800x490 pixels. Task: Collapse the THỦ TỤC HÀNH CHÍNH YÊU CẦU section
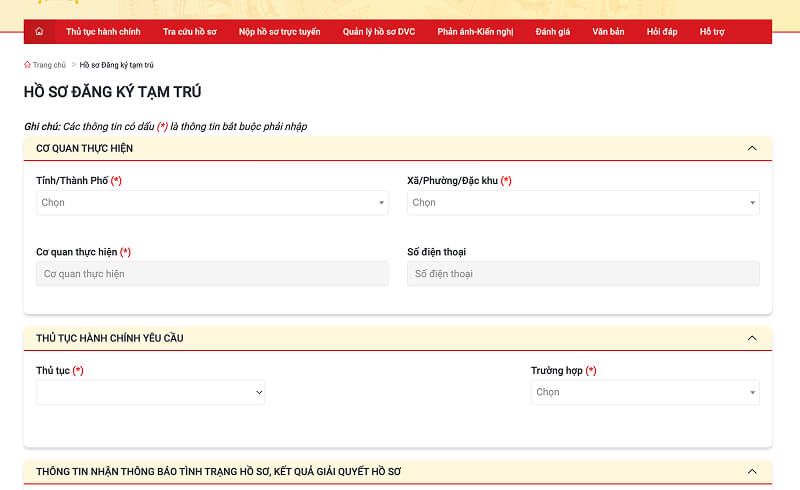point(752,338)
